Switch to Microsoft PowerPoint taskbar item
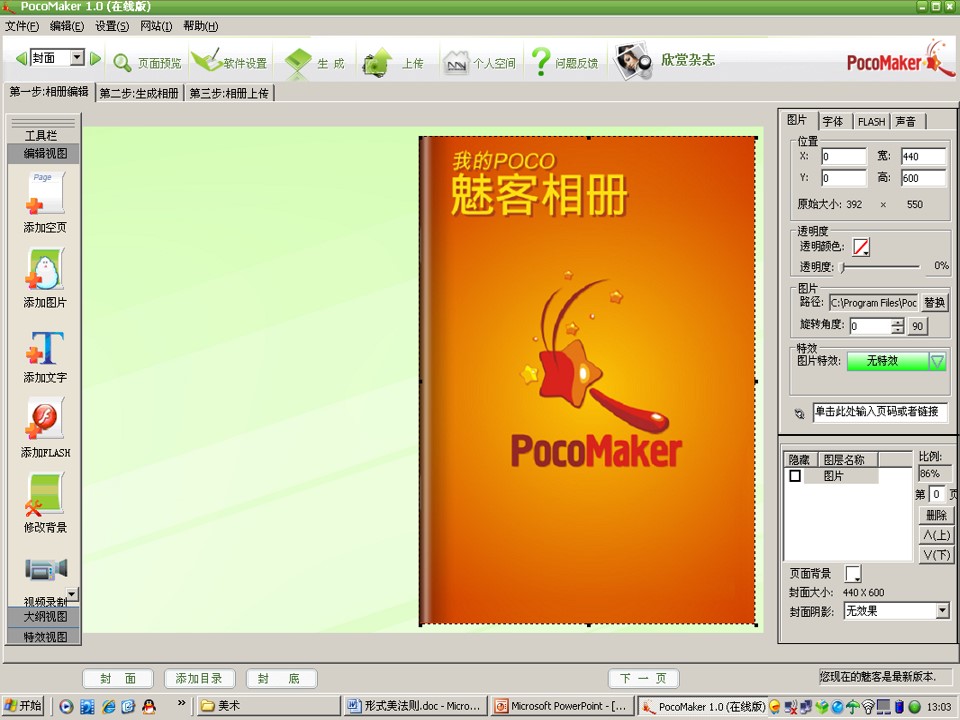 562,706
